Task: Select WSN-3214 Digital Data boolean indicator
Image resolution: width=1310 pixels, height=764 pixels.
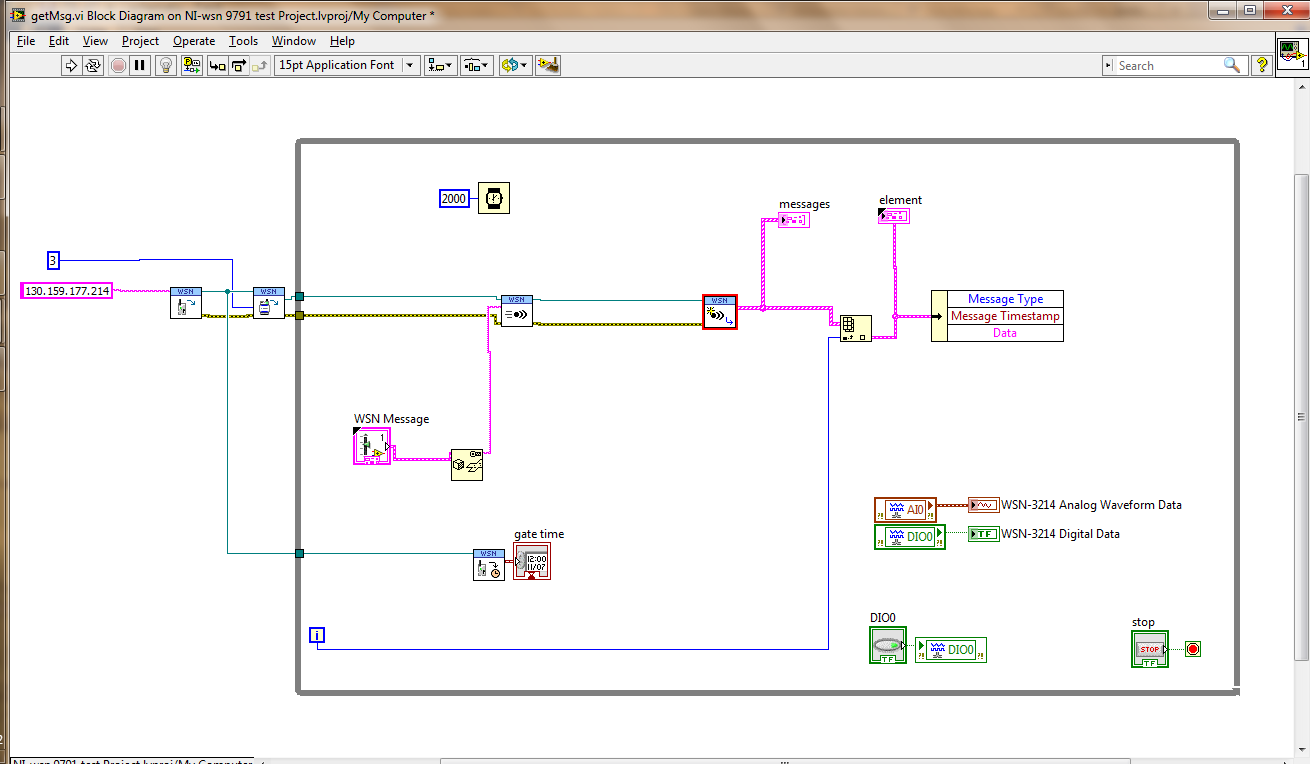Action: pos(984,534)
